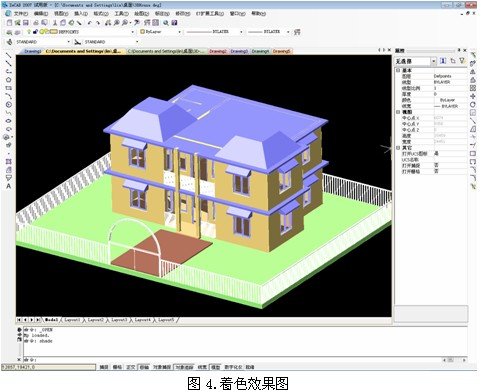492x392 pixels.
Task: Toggle 捕捉 snap in status bar
Action: 104,367
